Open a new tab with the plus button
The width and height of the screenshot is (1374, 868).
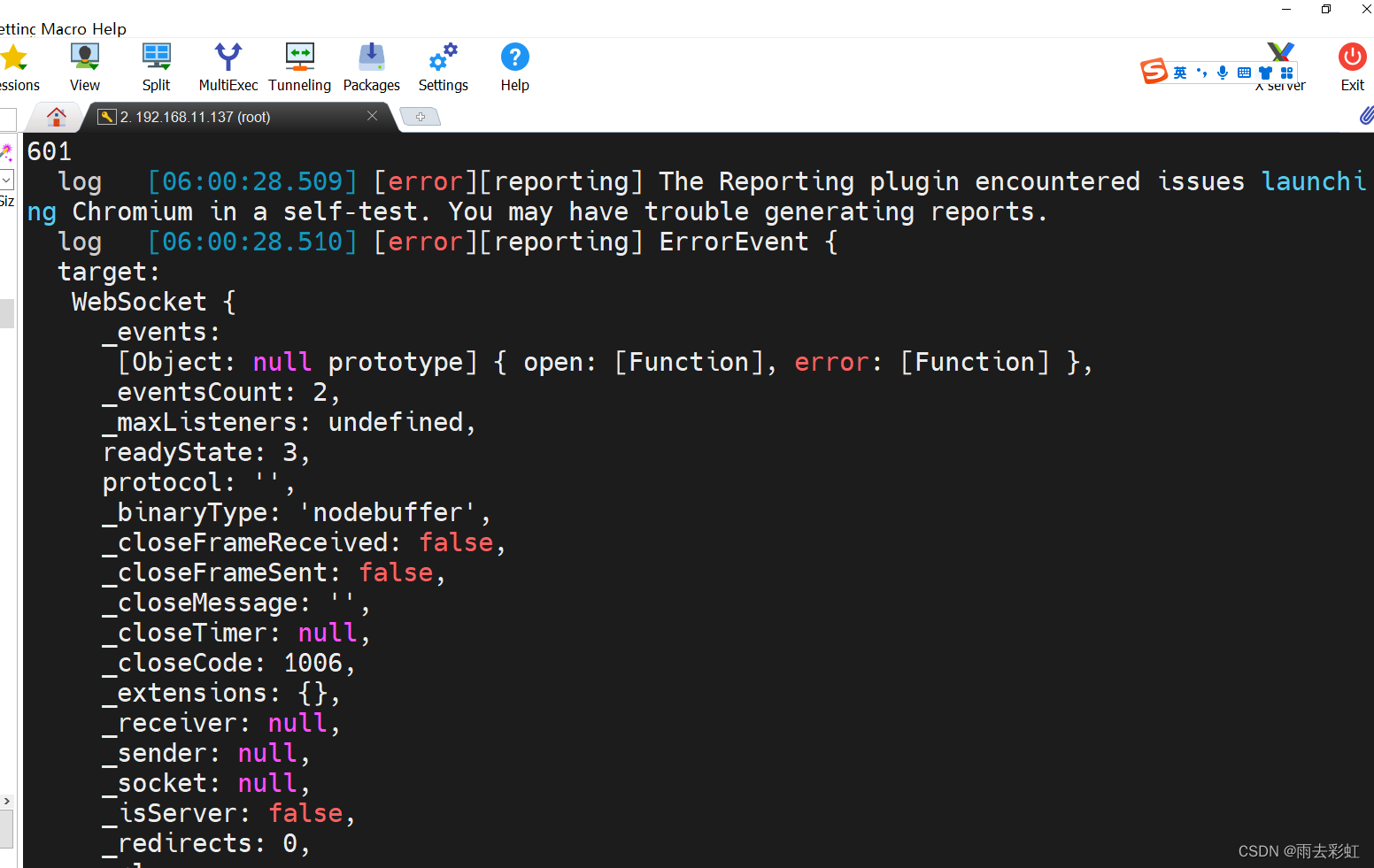point(421,117)
